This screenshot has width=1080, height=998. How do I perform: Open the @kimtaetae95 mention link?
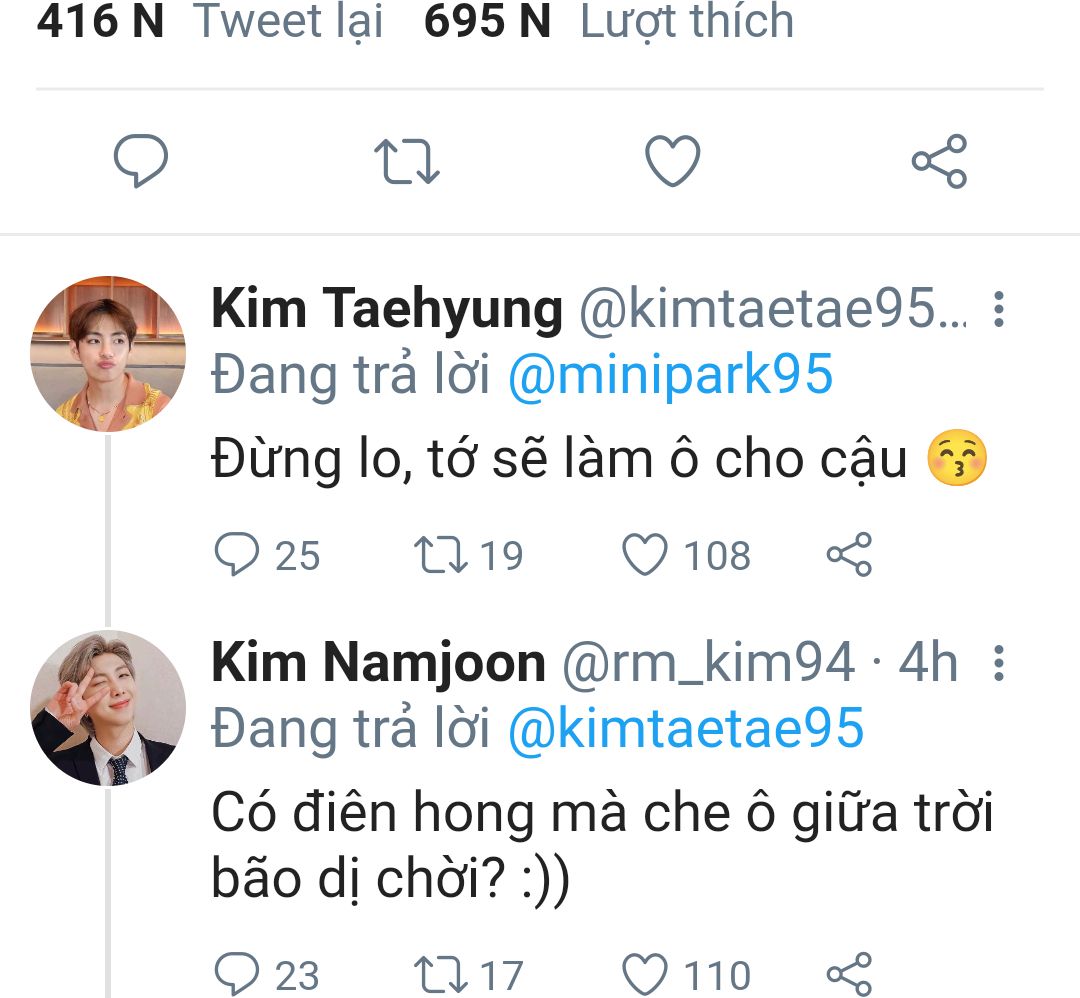pos(686,729)
